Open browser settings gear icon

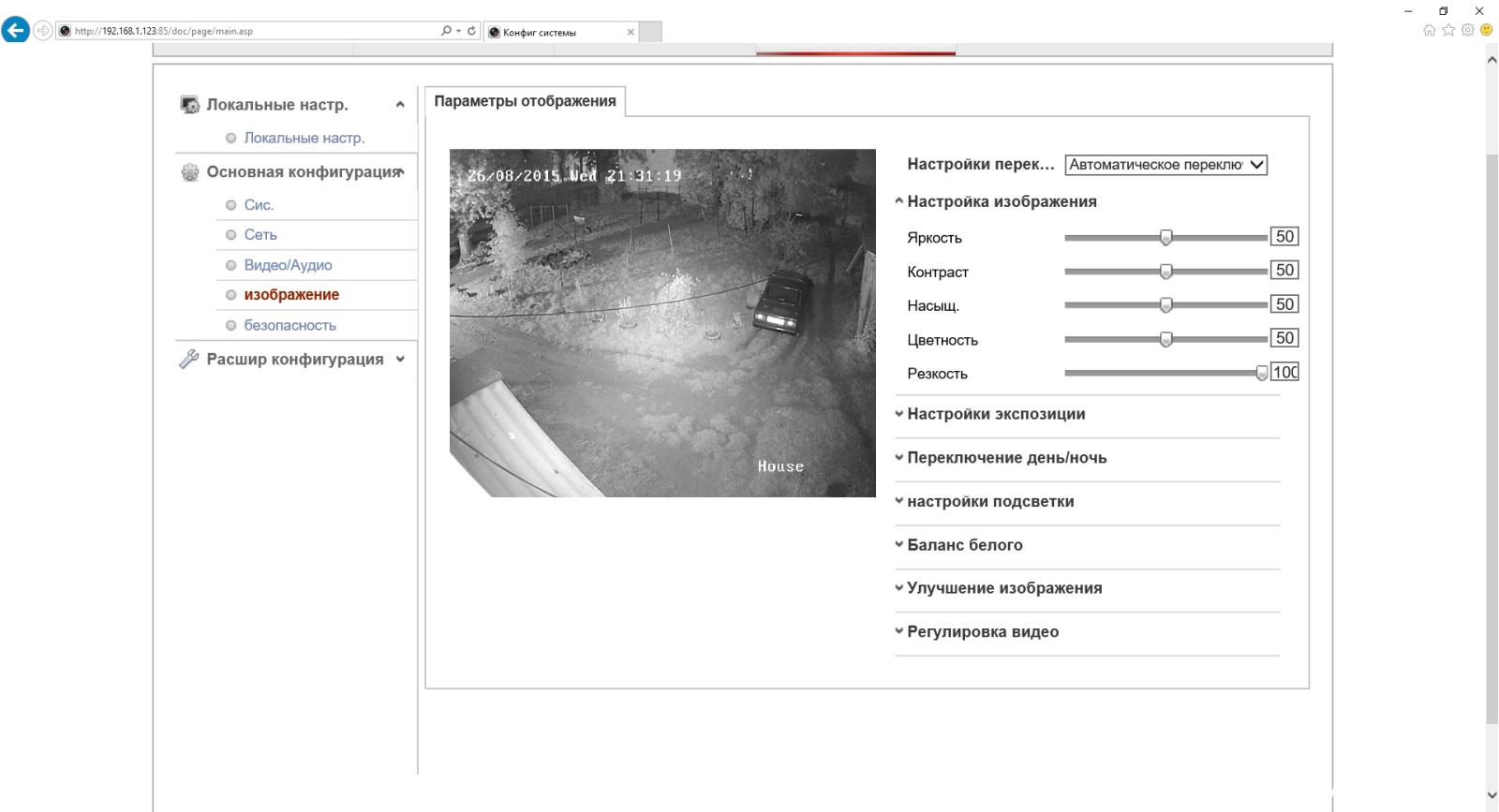(1467, 30)
